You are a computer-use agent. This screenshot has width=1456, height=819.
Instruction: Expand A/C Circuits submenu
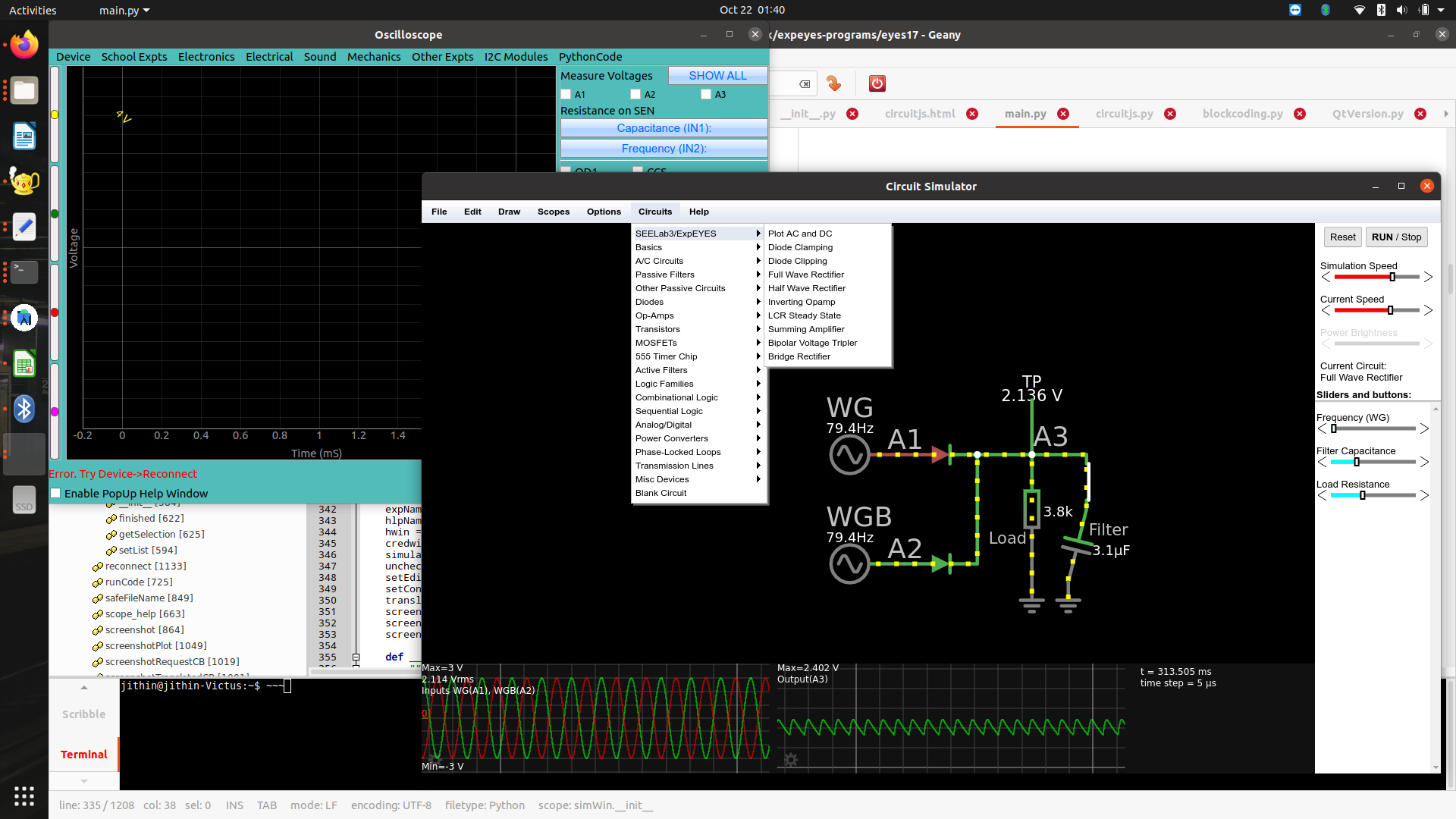coord(698,261)
